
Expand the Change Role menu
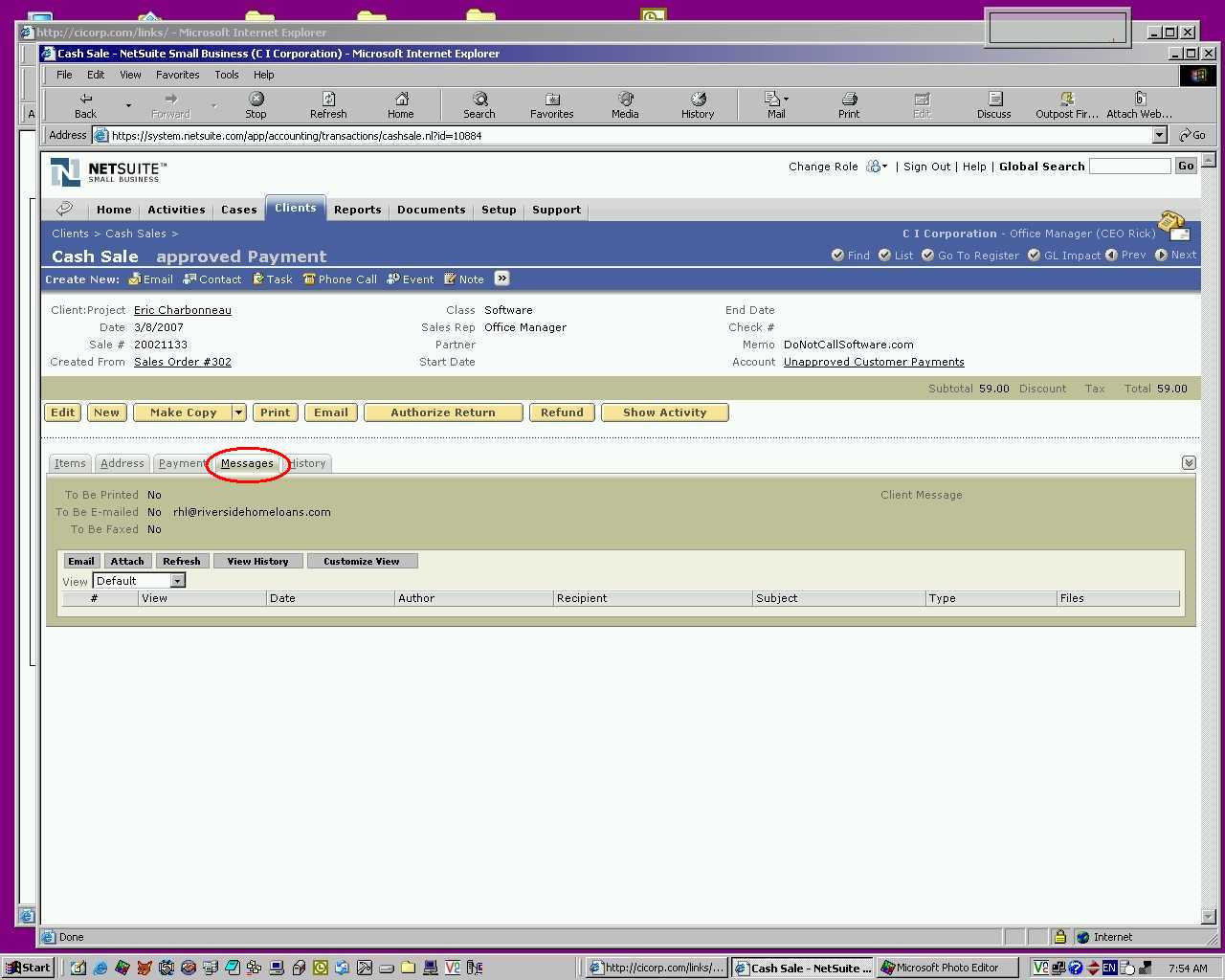point(876,167)
